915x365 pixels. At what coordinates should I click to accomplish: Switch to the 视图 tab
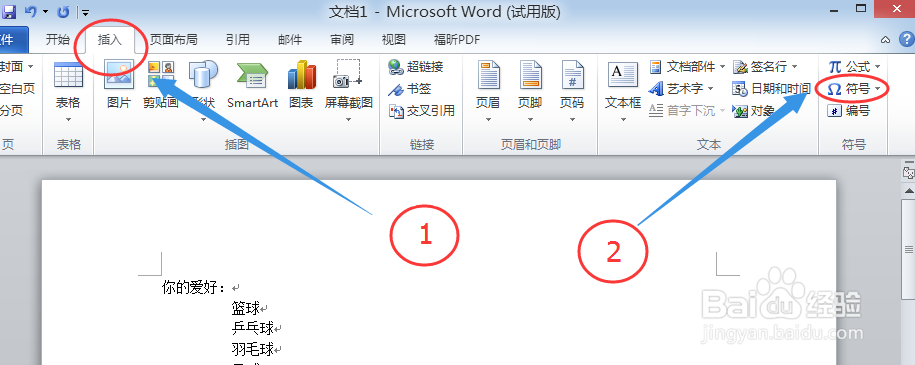[393, 39]
